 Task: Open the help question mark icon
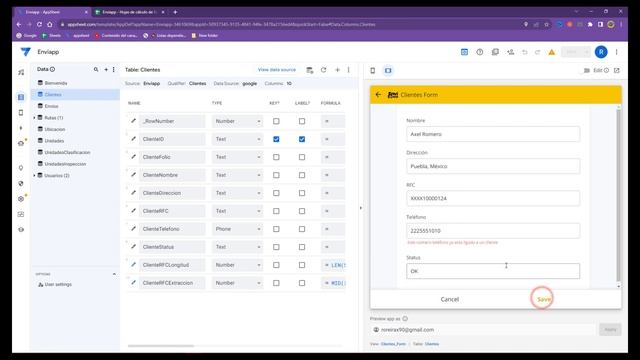click(x=480, y=52)
